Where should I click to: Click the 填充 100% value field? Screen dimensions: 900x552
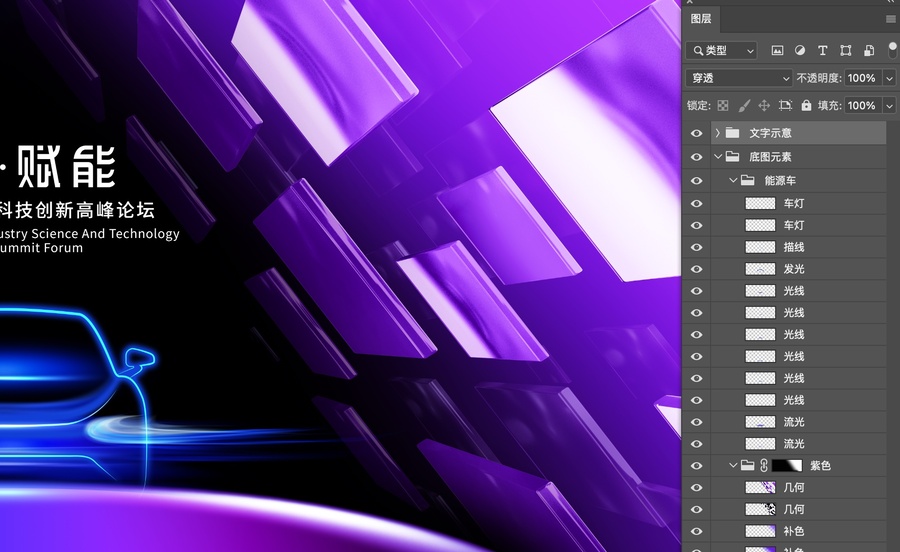click(863, 106)
